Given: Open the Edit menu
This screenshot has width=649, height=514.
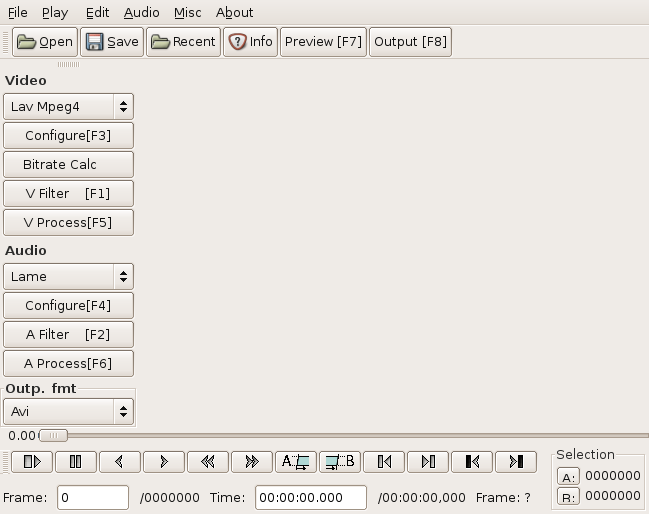Looking at the screenshot, I should pyautogui.click(x=97, y=13).
